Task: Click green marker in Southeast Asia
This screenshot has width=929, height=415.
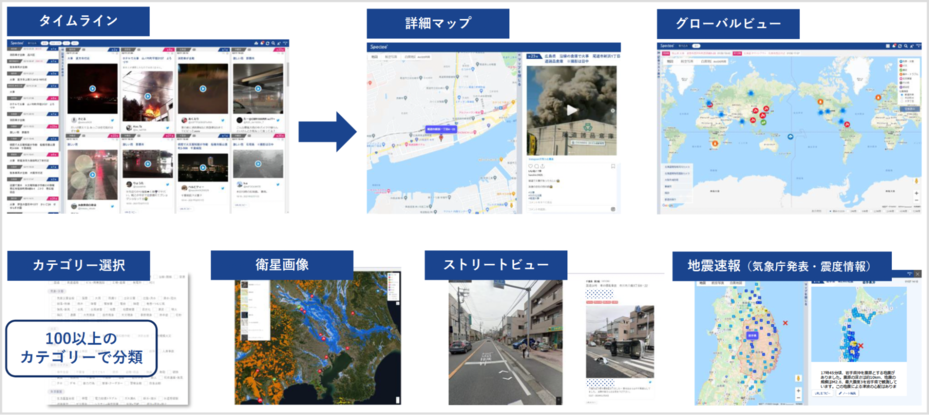Action: tap(764, 122)
